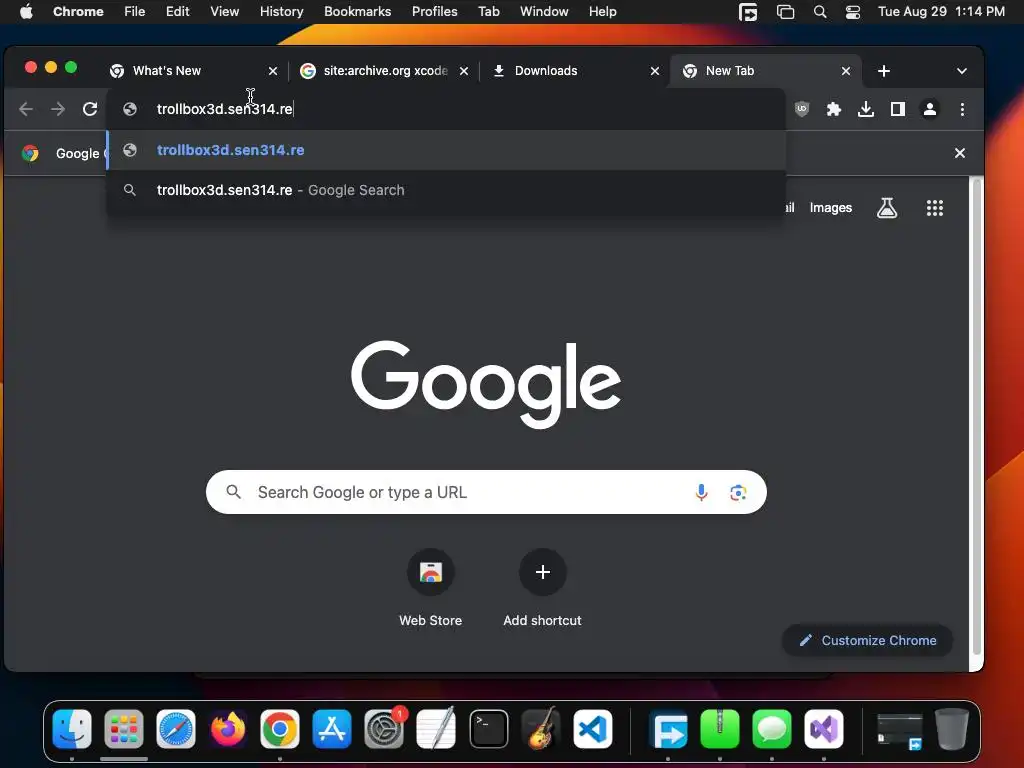Open the Chrome three-dot menu
This screenshot has width=1024, height=768.
[x=962, y=109]
